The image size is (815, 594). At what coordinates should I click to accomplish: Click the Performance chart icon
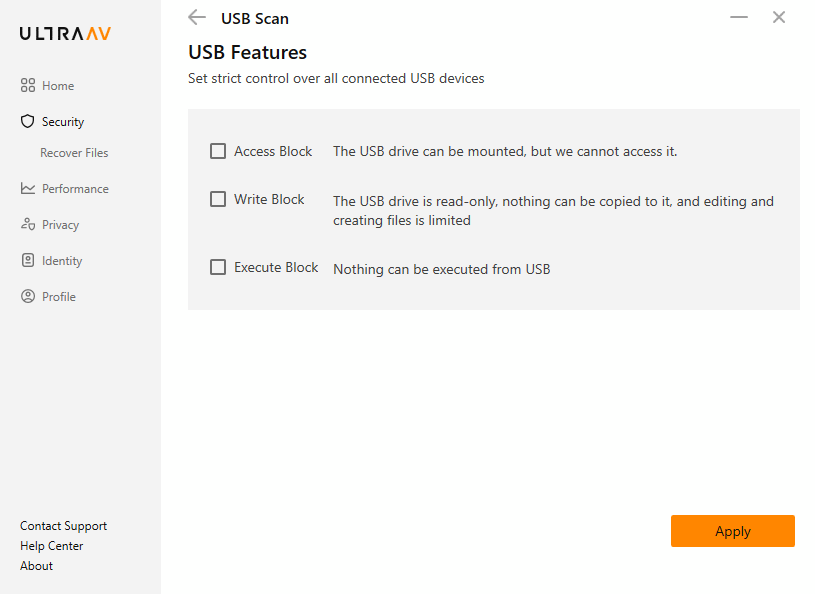pos(28,188)
